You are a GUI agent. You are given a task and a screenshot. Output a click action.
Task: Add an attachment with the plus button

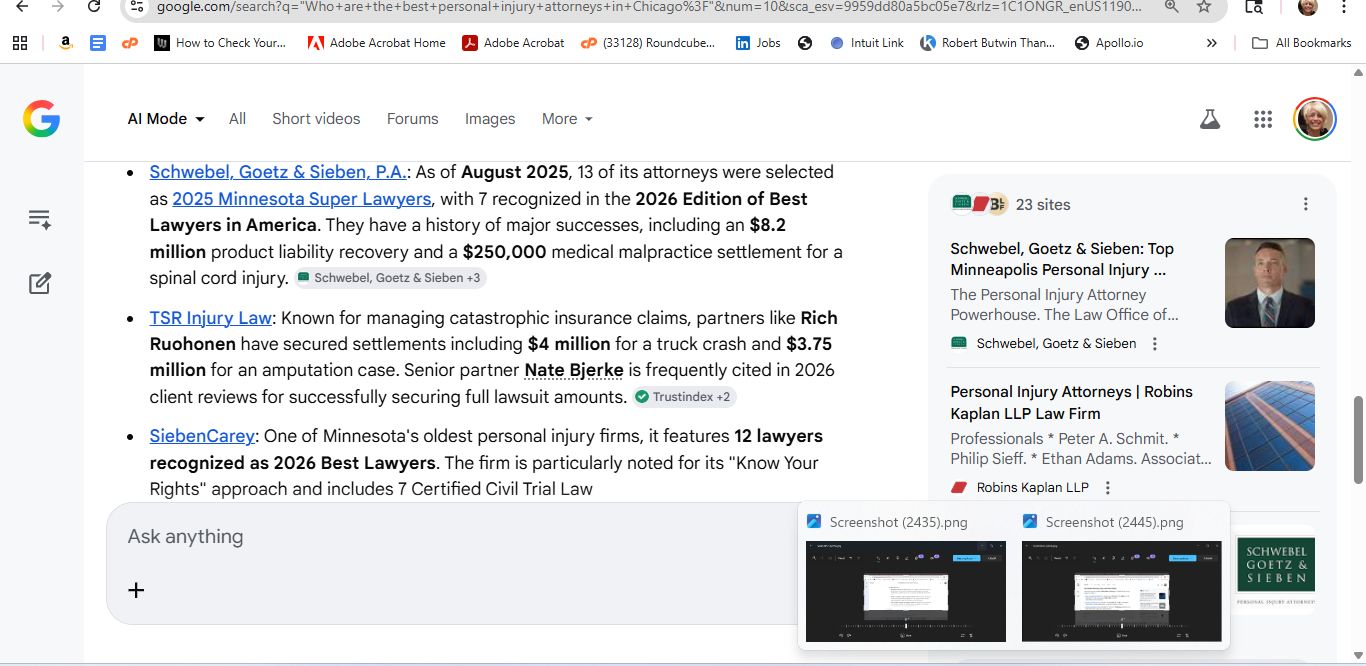click(x=137, y=590)
